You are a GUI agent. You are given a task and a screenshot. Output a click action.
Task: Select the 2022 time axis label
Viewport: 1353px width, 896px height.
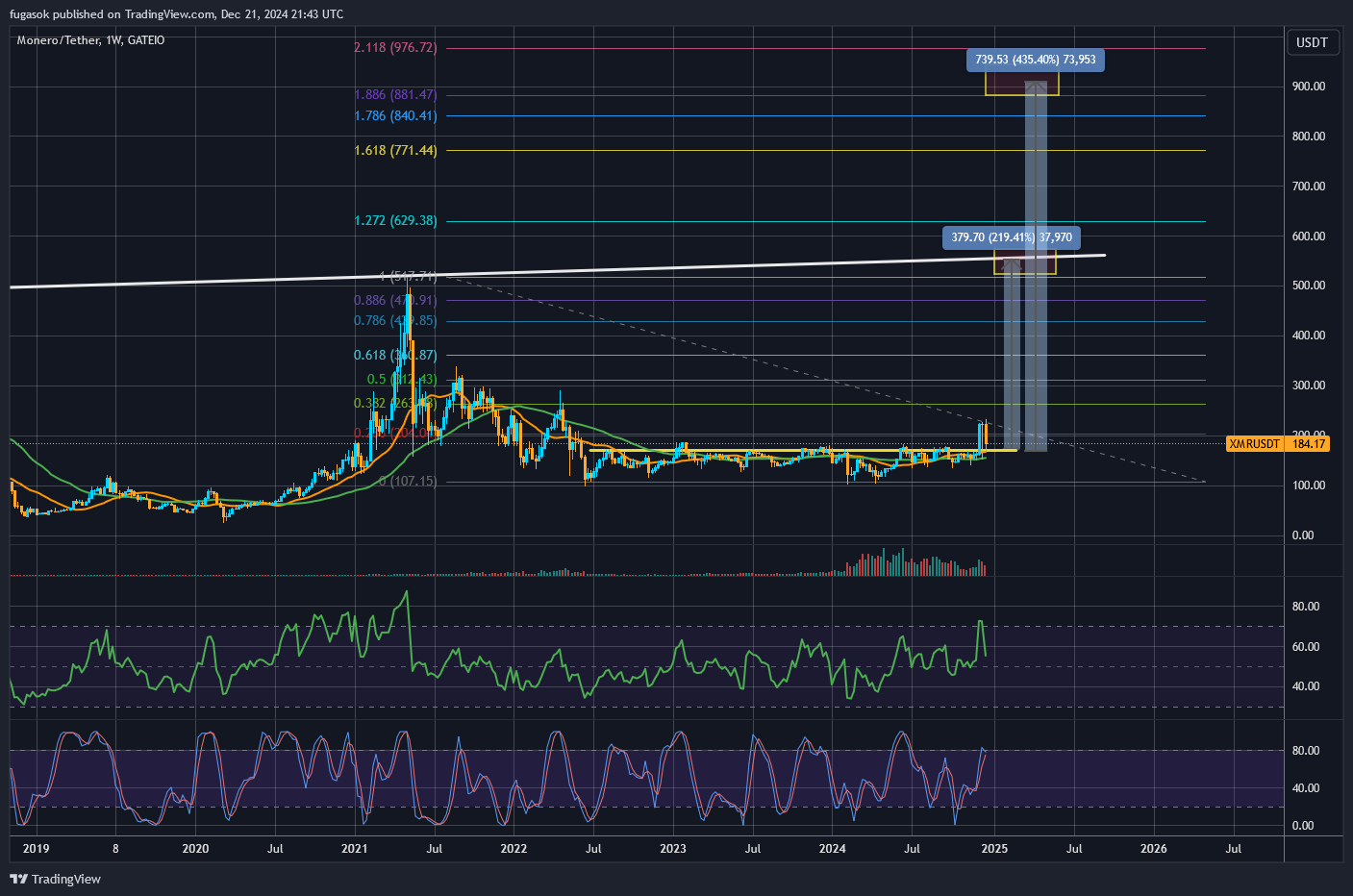(514, 849)
